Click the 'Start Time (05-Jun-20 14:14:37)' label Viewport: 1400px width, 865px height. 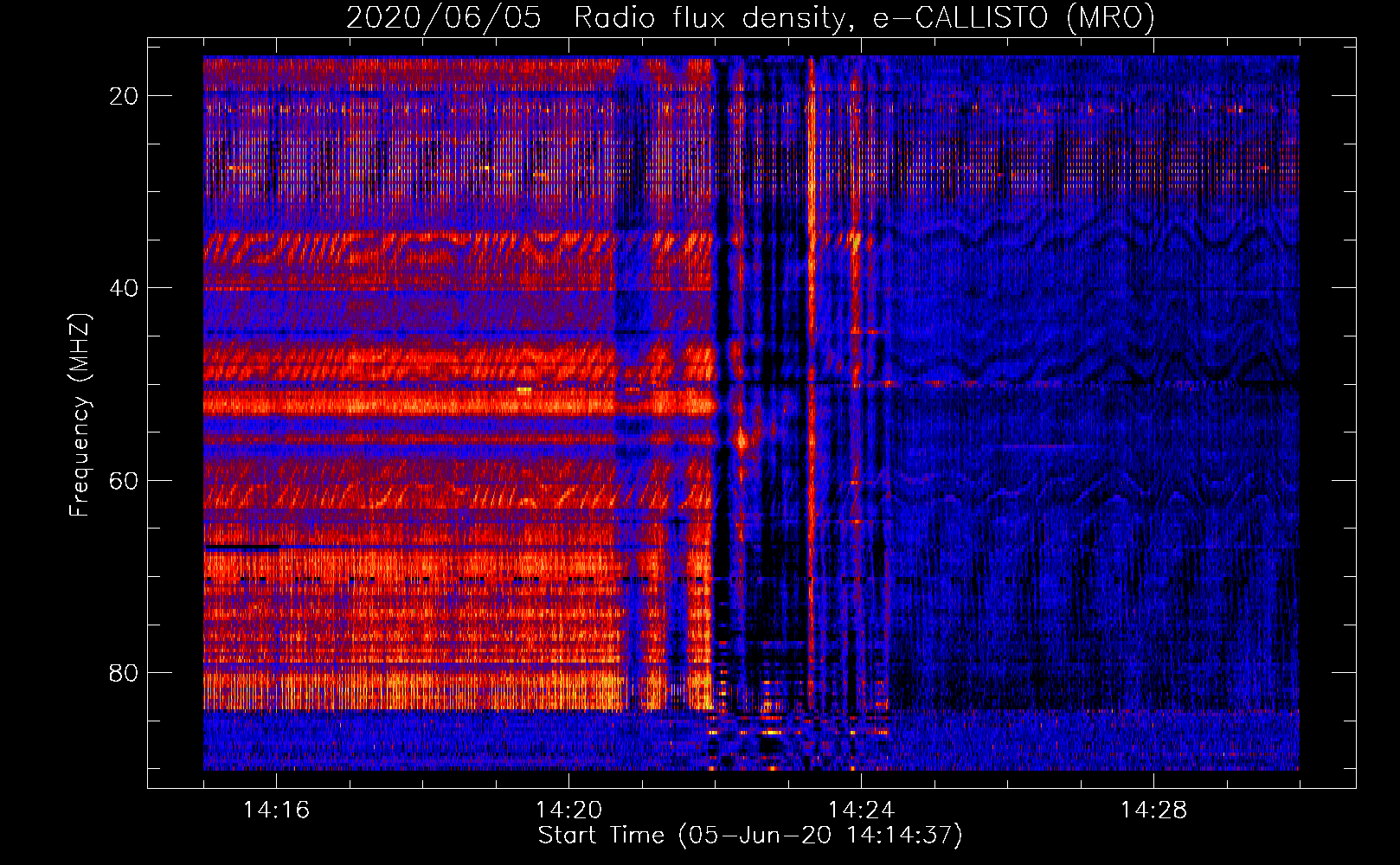pos(750,836)
